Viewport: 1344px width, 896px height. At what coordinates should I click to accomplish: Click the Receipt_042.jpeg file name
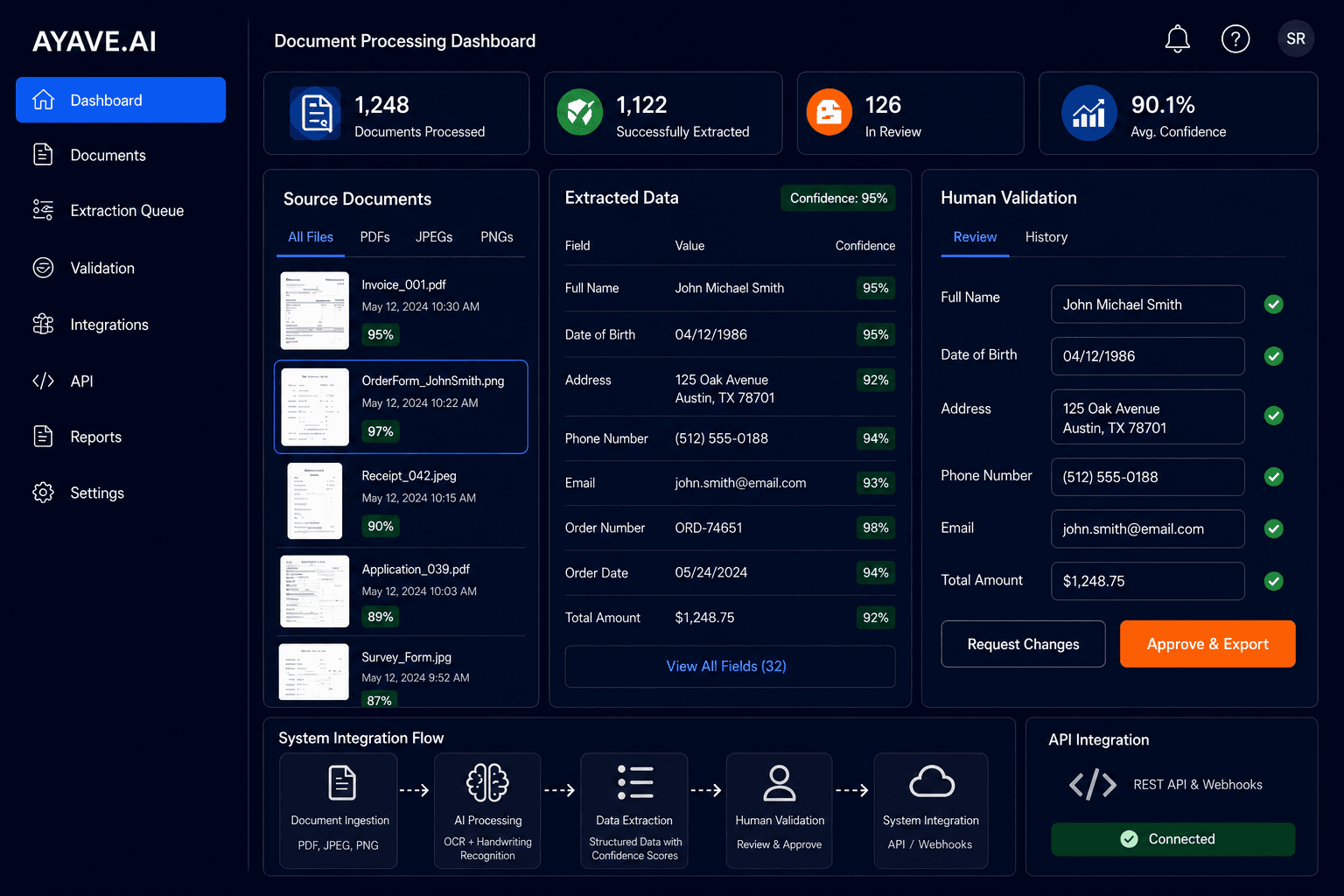[x=409, y=476]
